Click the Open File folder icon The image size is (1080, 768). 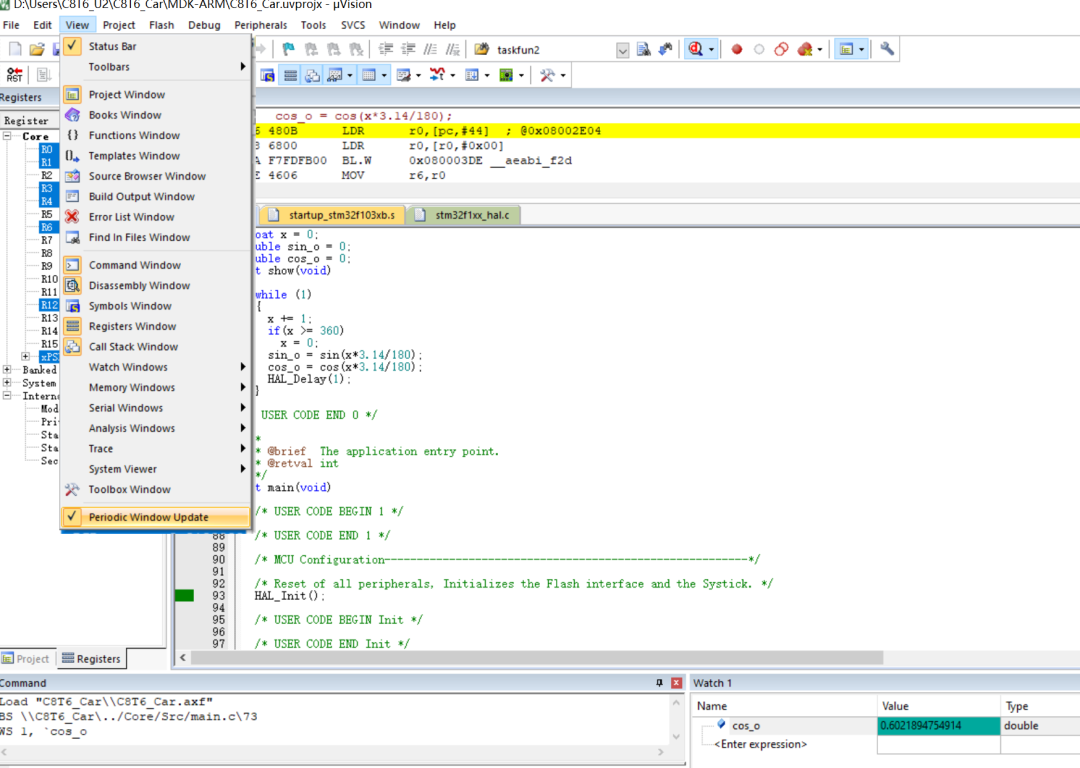tap(37, 49)
